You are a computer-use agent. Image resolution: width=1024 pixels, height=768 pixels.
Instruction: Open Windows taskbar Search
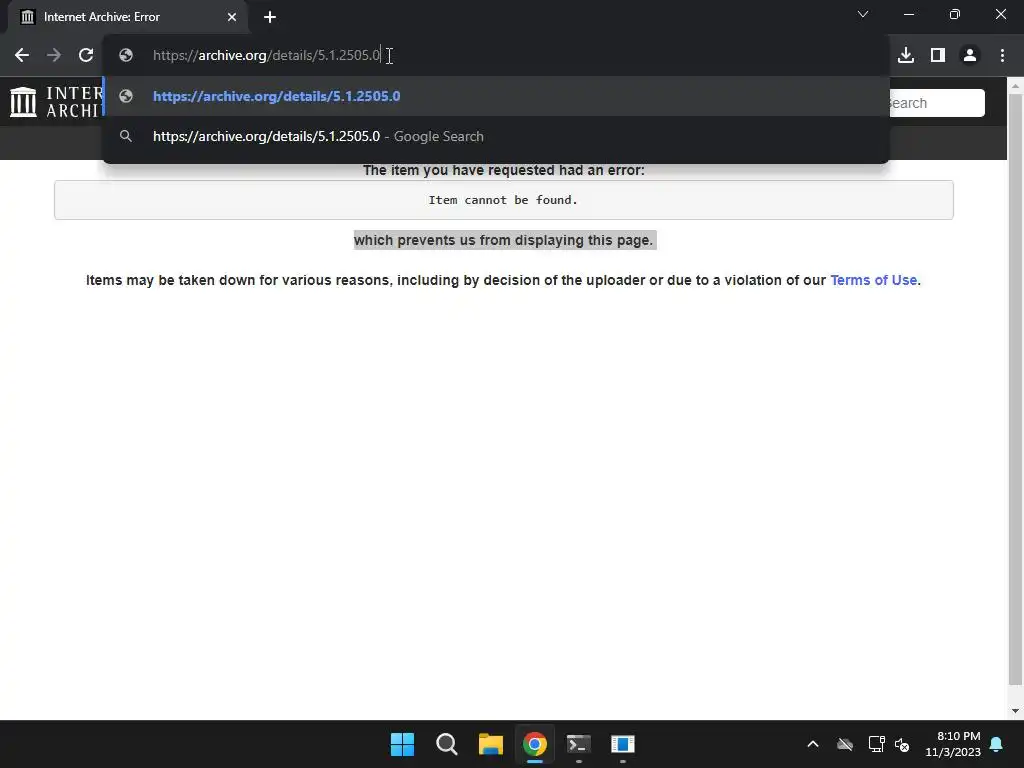447,744
